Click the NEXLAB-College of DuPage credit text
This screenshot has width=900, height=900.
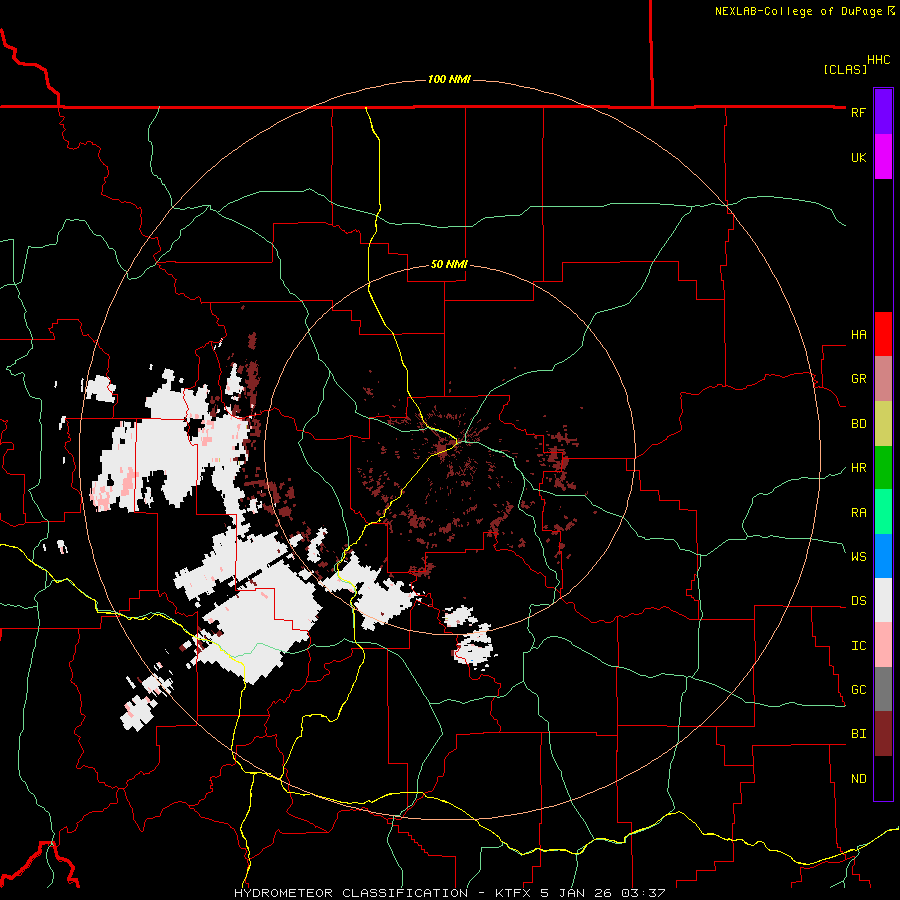[804, 11]
